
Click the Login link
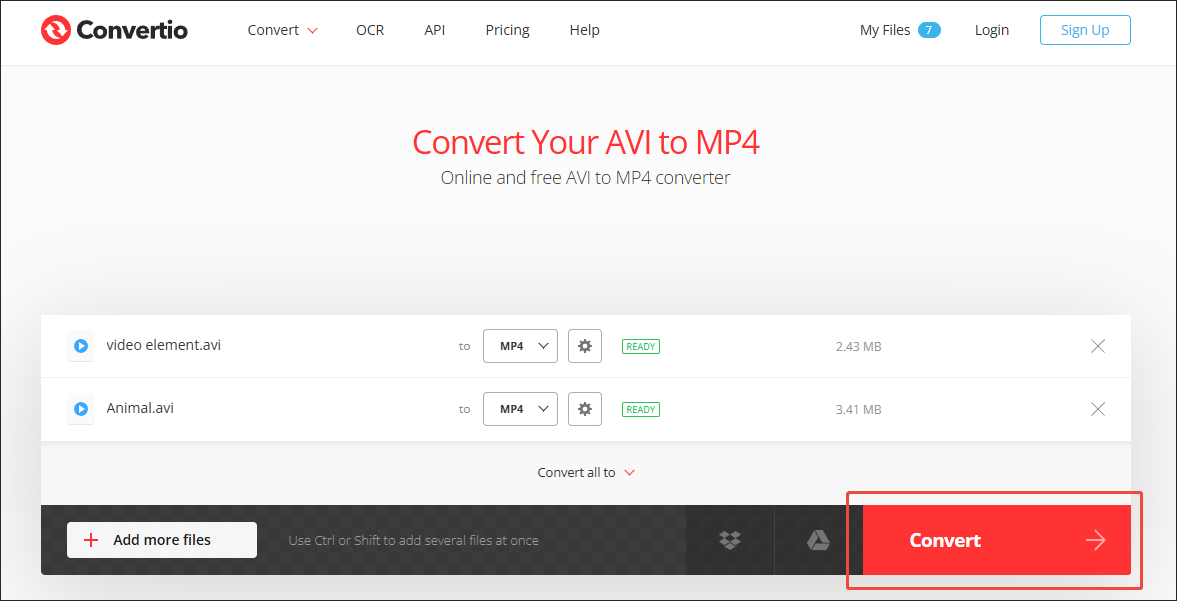[991, 30]
